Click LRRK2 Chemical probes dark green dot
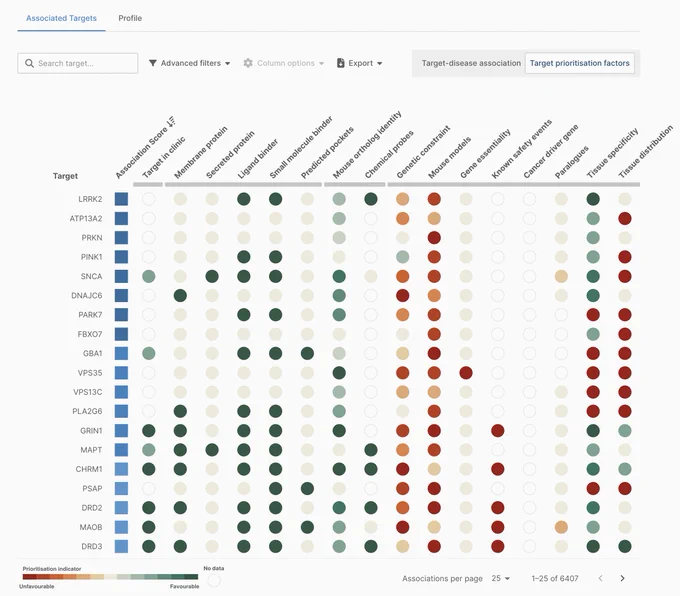680x596 pixels. click(x=371, y=199)
